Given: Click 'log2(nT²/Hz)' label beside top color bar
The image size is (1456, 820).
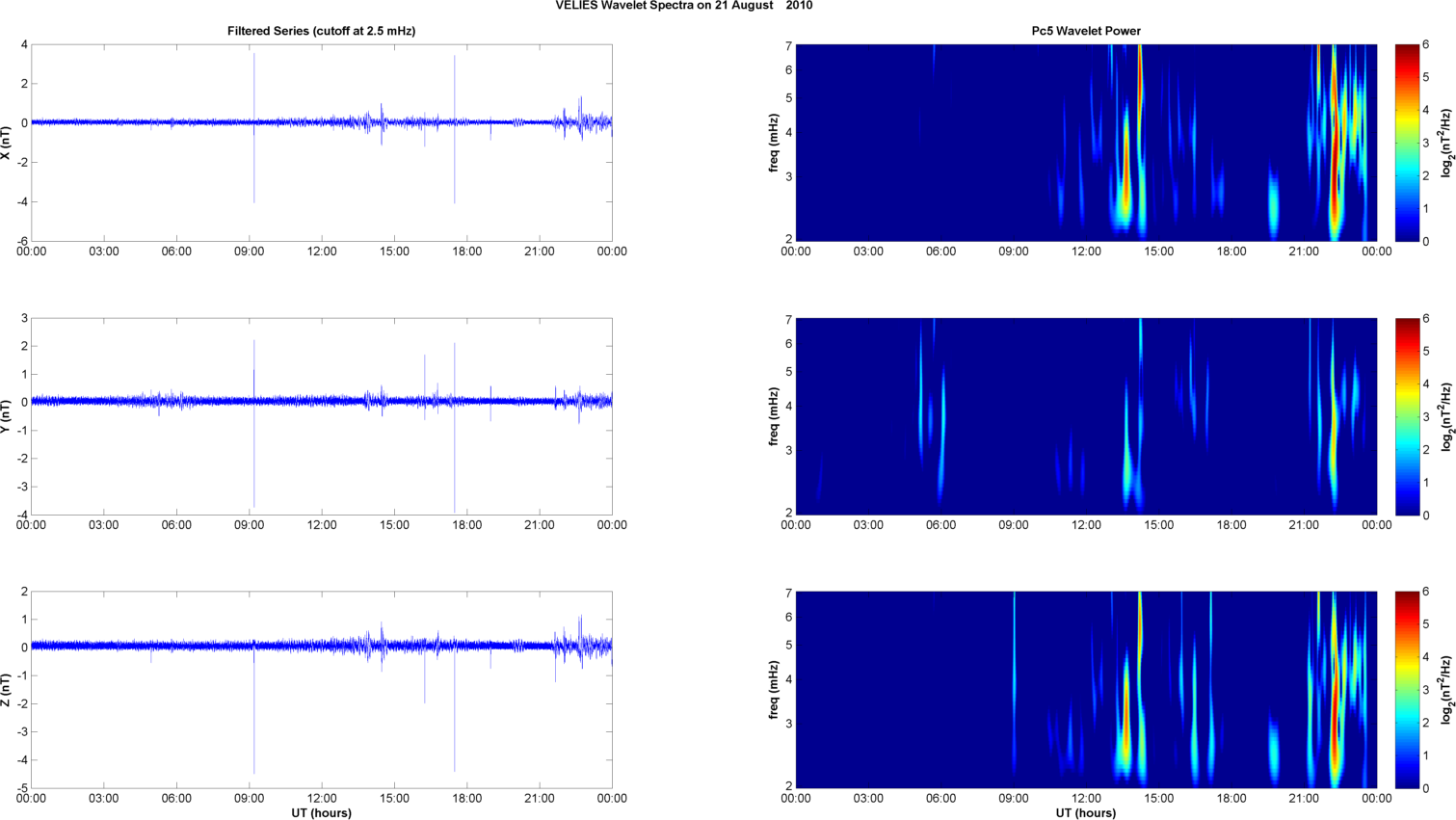Looking at the screenshot, I should tap(1447, 143).
